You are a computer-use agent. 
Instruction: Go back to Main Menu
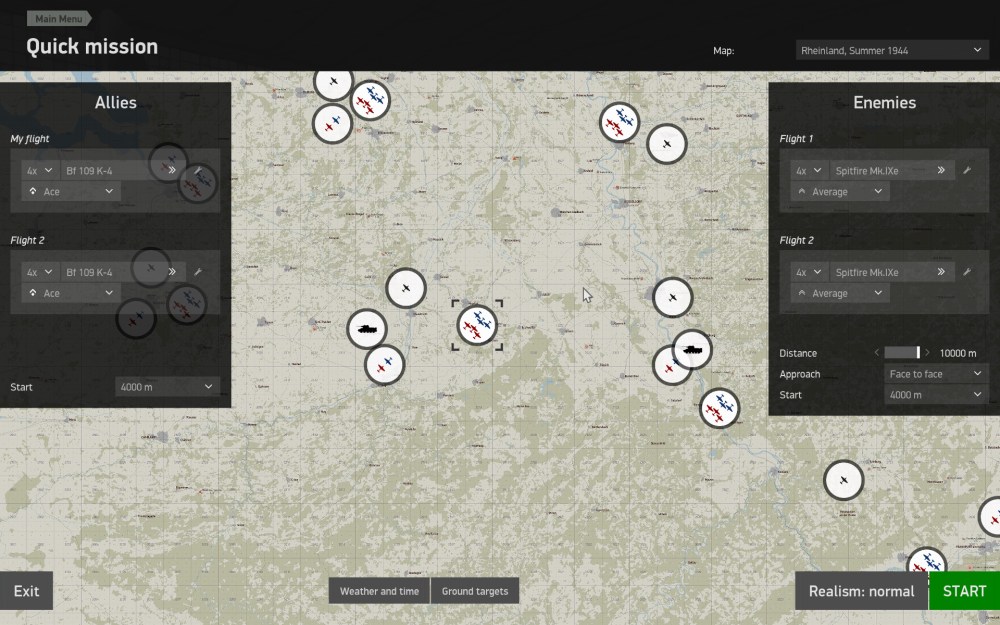(x=58, y=18)
